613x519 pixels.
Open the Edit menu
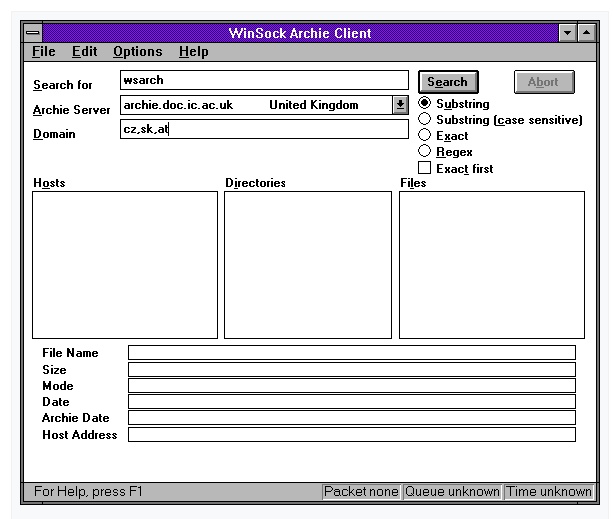pos(84,52)
